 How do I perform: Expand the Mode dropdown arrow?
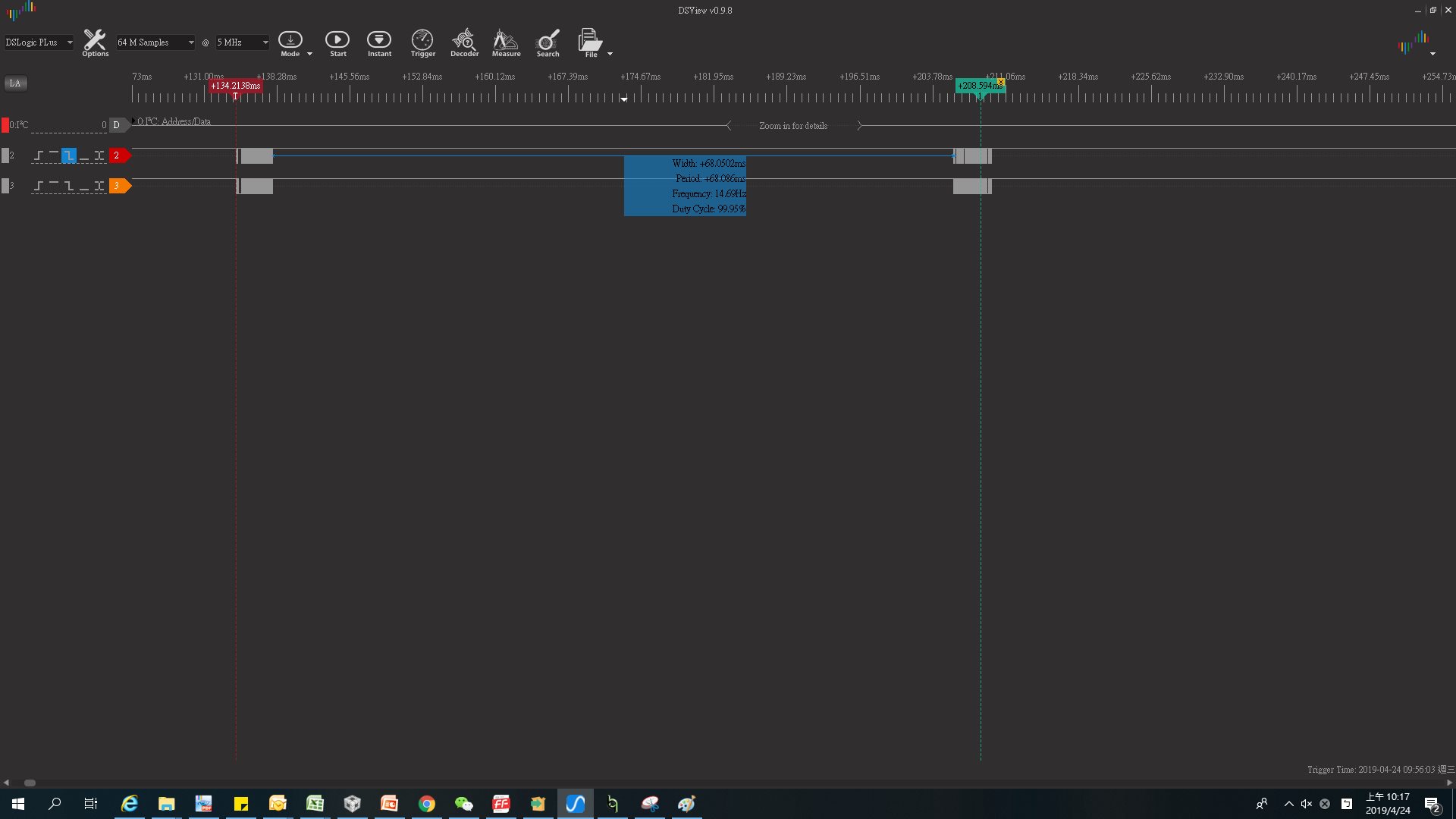coord(309,54)
